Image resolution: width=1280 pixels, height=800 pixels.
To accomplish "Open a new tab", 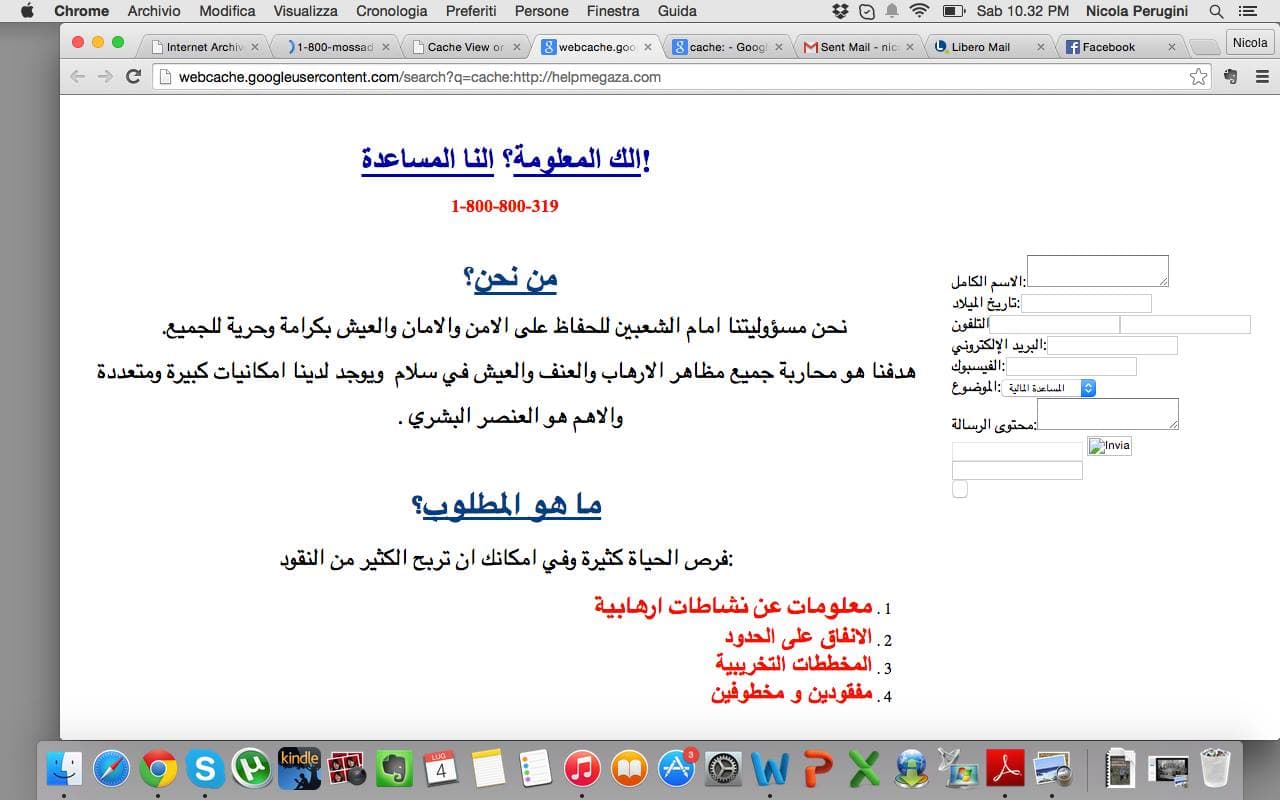I will click(1207, 47).
